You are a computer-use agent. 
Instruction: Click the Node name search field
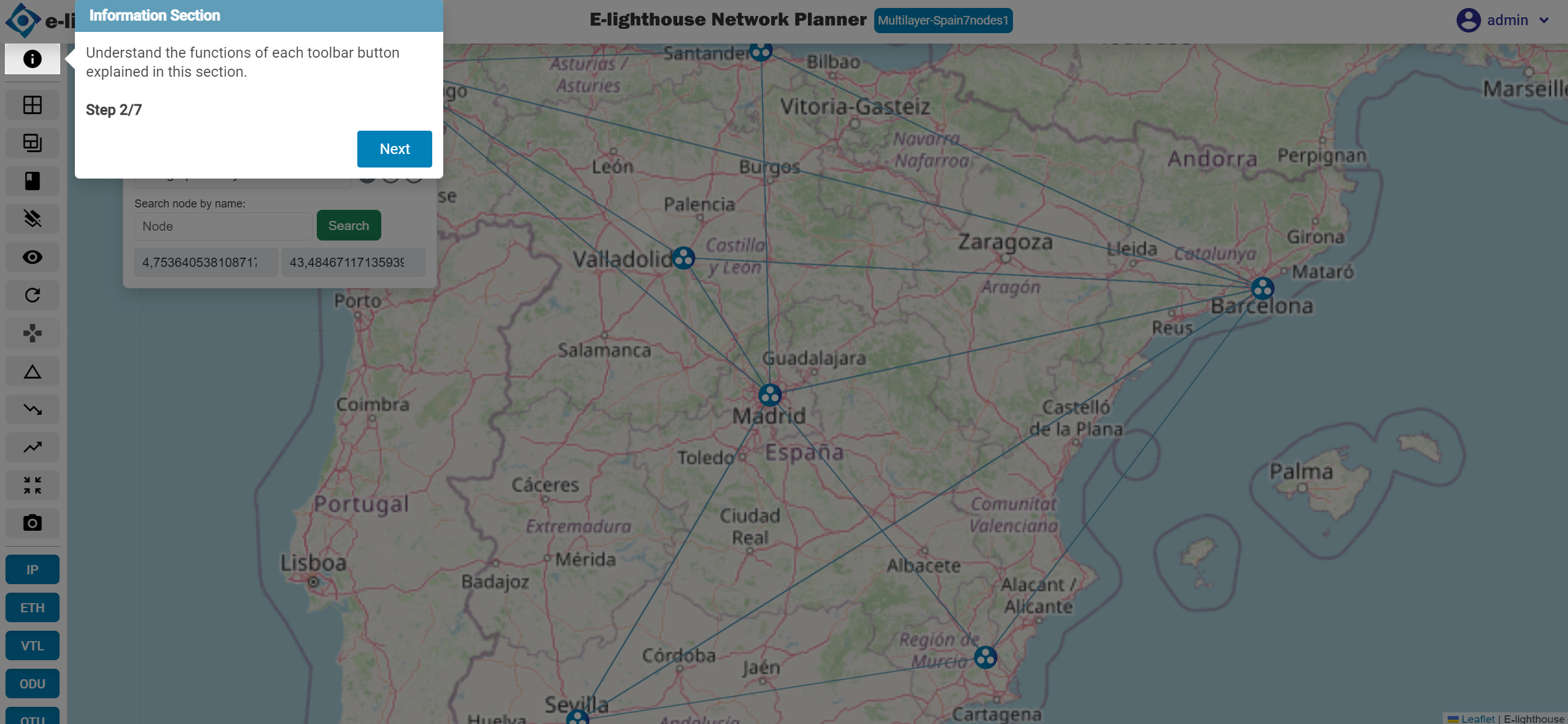tap(223, 226)
